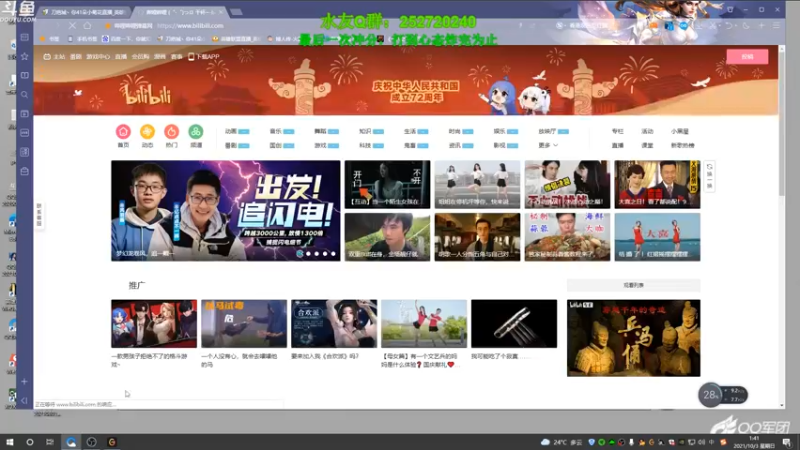800x450 pixels.
Task: Select the first carousel indicator dot
Action: click(300, 254)
